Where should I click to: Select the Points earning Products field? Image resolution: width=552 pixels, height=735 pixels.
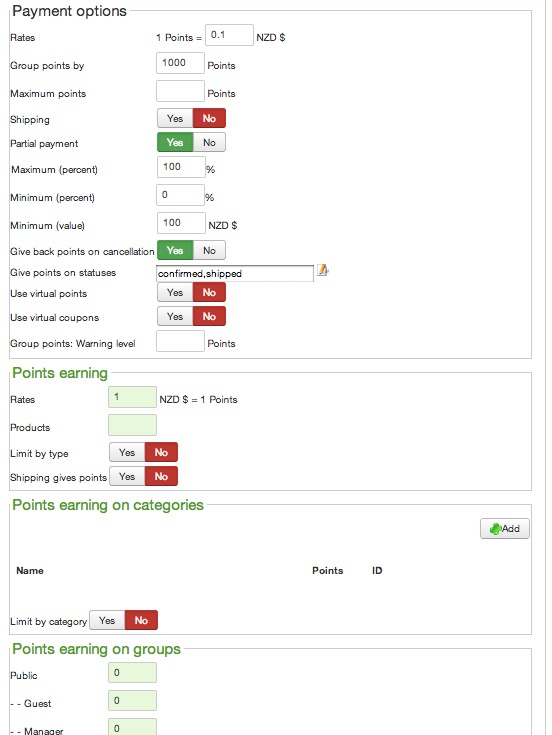pos(132,425)
